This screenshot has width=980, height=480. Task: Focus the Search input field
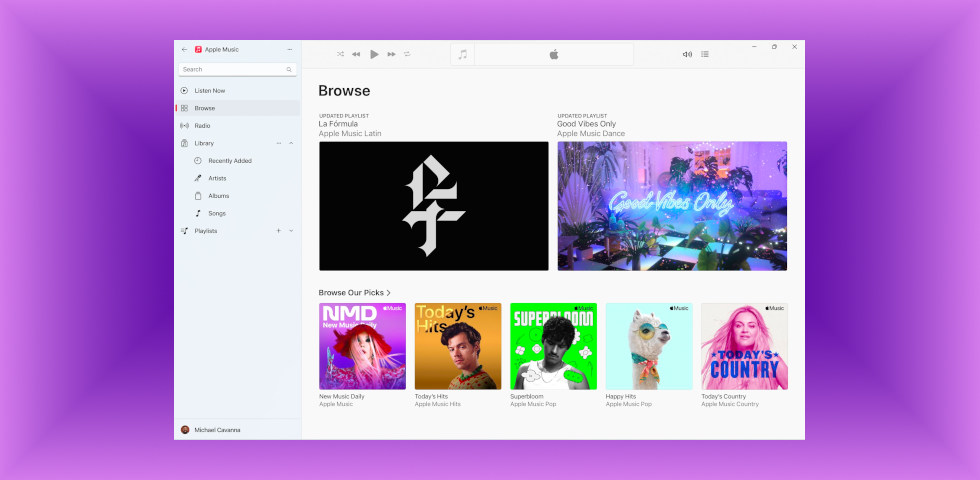[238, 69]
